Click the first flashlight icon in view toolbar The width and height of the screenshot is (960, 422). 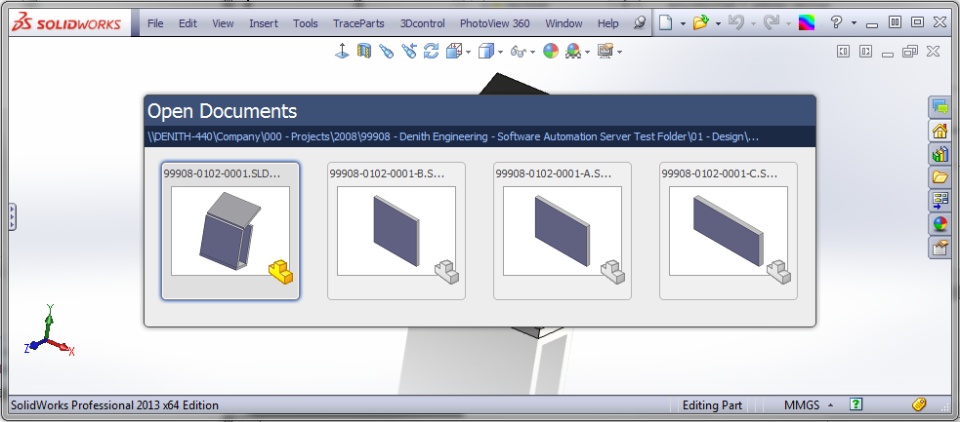coord(386,51)
